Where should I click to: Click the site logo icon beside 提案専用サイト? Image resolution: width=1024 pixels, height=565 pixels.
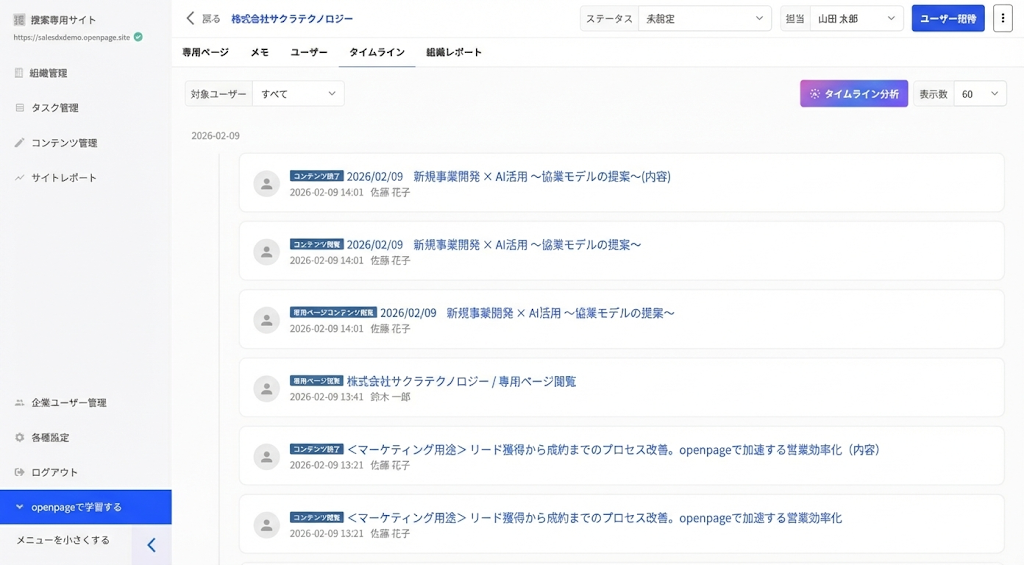(x=19, y=20)
